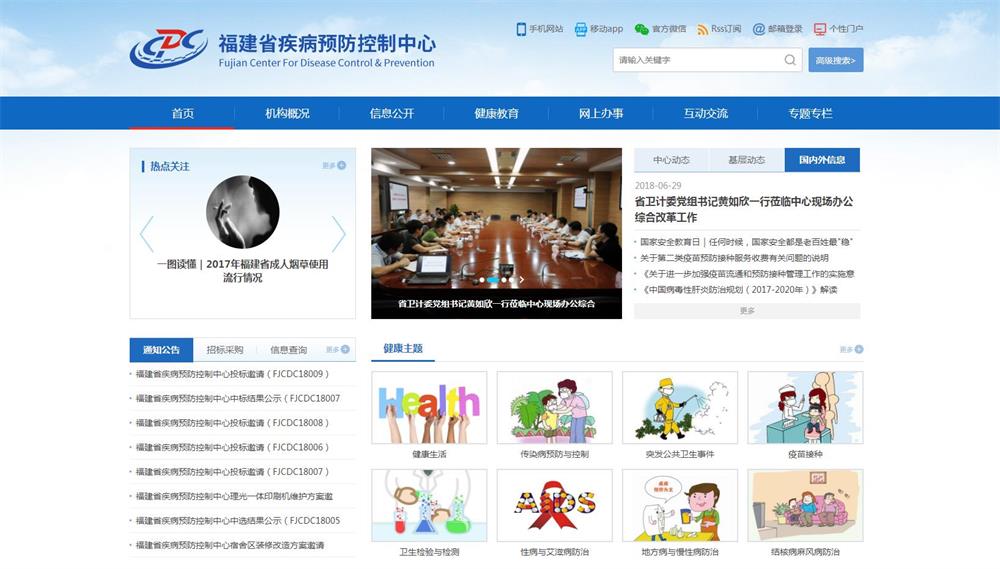The height and width of the screenshot is (569, 1000).
Task: Open the FJCDC18009 bidding invitation link
Action: [233, 374]
